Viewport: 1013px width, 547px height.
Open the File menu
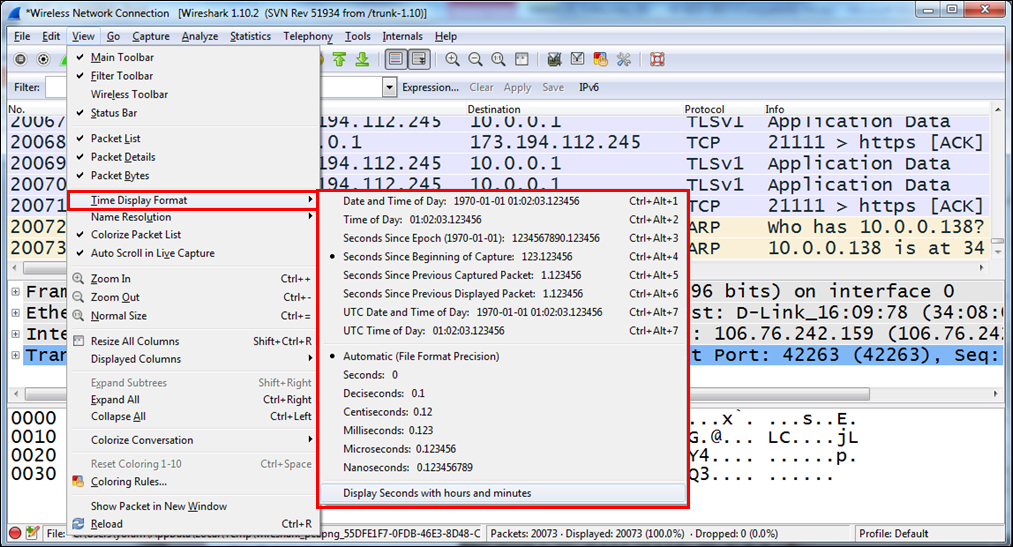[x=22, y=36]
